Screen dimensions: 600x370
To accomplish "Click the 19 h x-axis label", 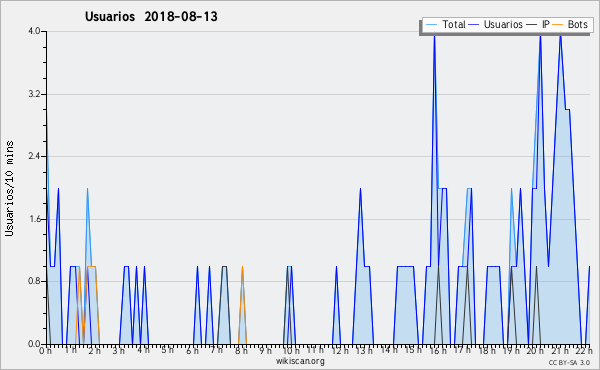I will click(511, 350).
